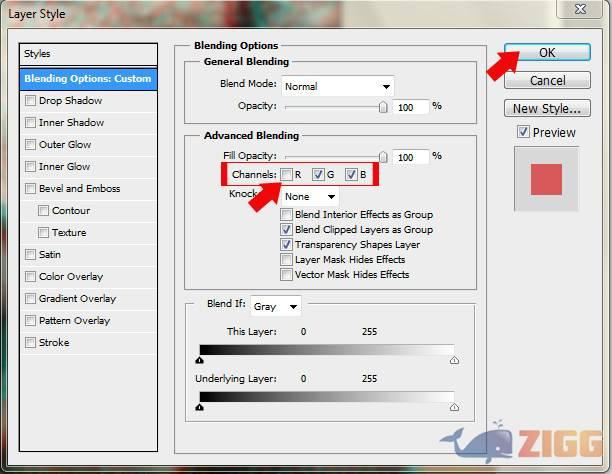The width and height of the screenshot is (612, 474).
Task: Click the Fill Opacity value field
Action: 410,157
